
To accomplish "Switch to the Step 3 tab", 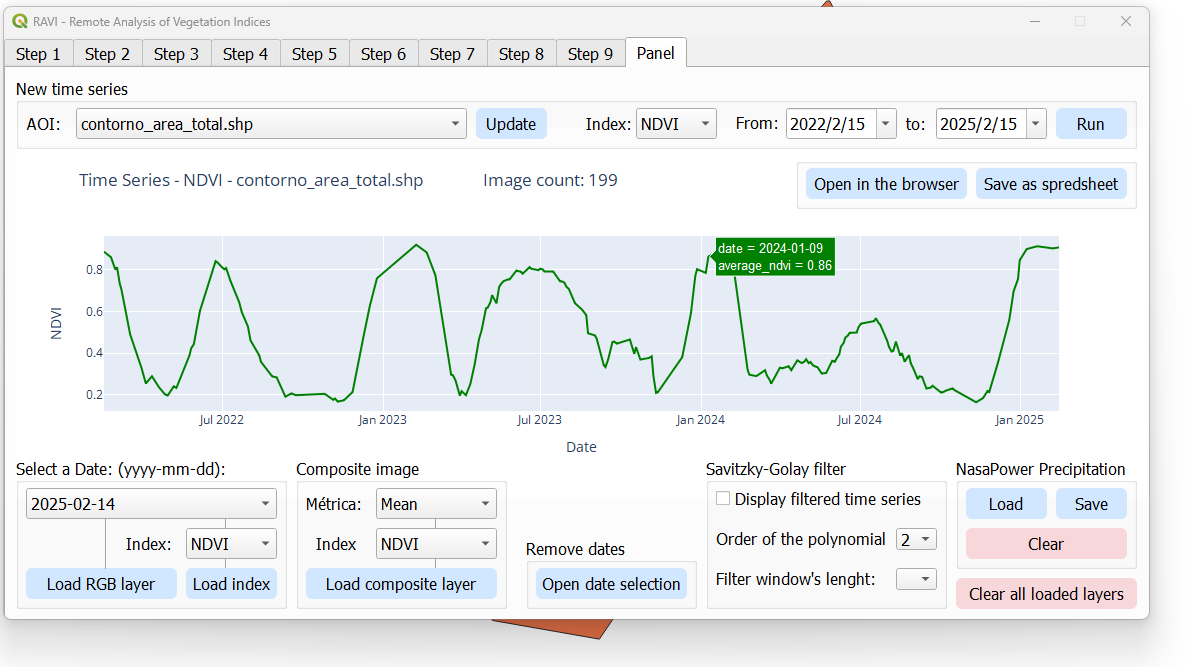I will coord(176,54).
